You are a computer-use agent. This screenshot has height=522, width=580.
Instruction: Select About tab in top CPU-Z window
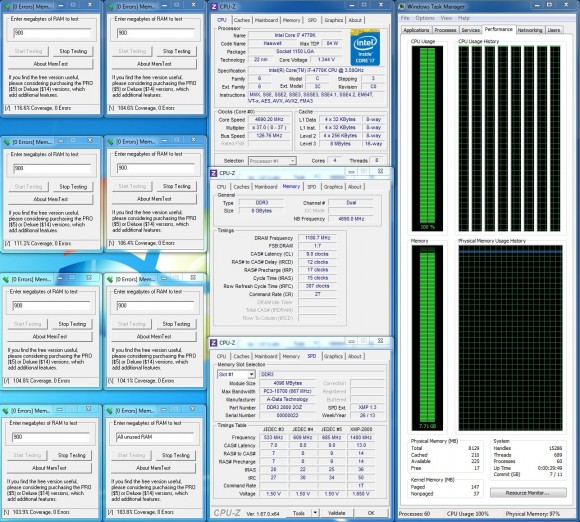(x=355, y=20)
